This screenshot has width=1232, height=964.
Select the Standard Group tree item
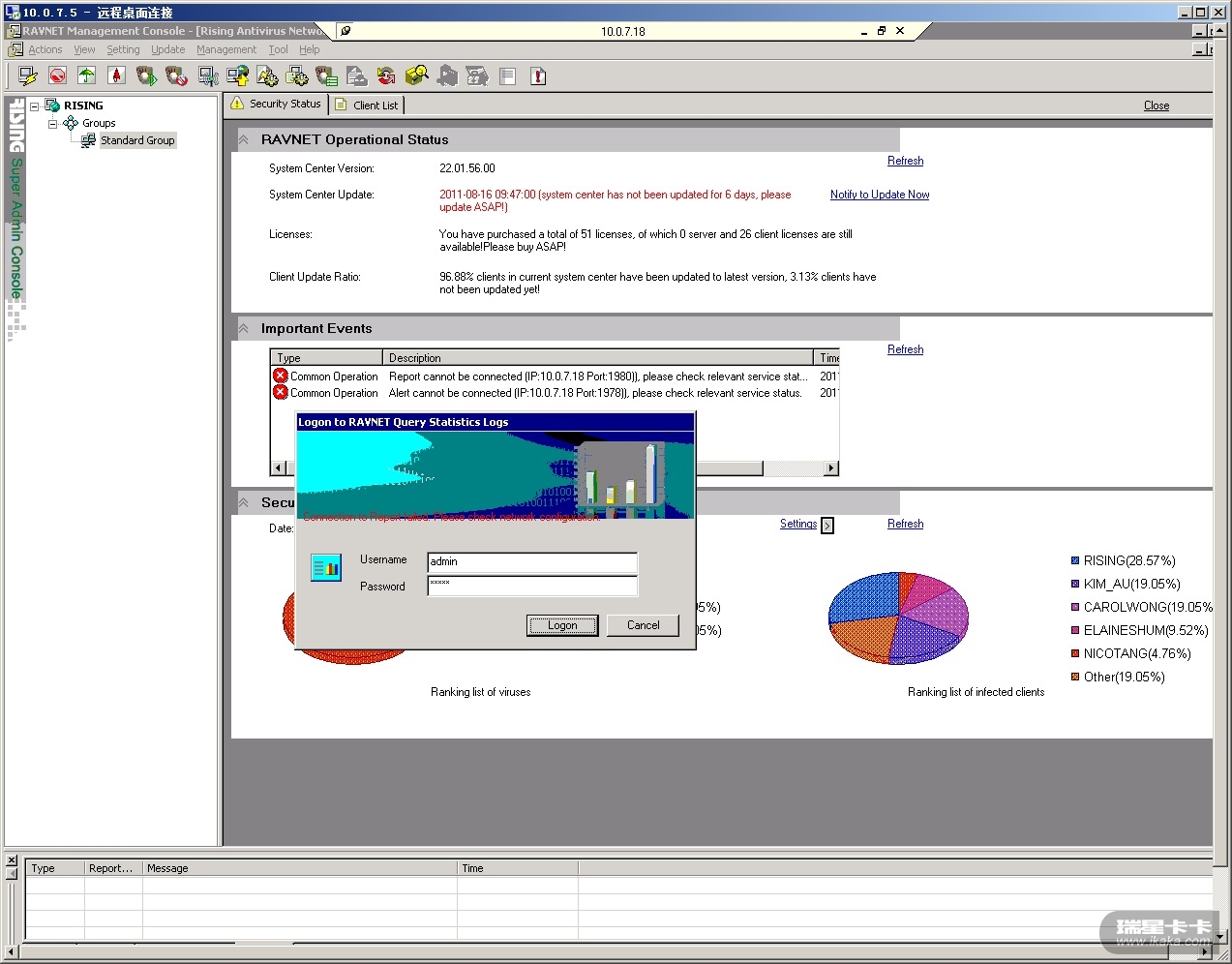[137, 140]
